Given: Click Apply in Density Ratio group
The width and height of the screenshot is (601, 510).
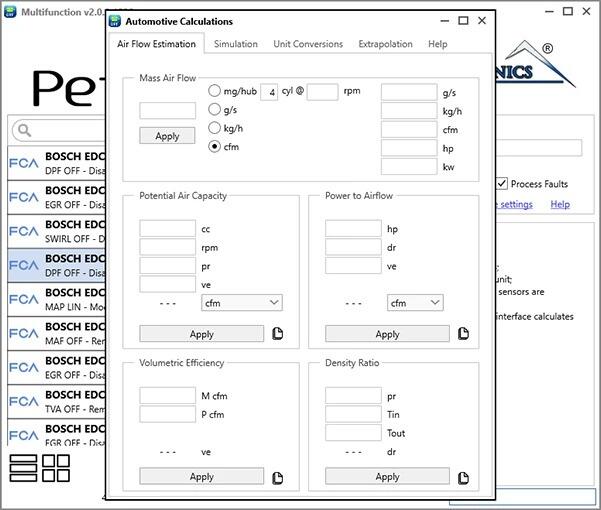Looking at the screenshot, I should [388, 476].
